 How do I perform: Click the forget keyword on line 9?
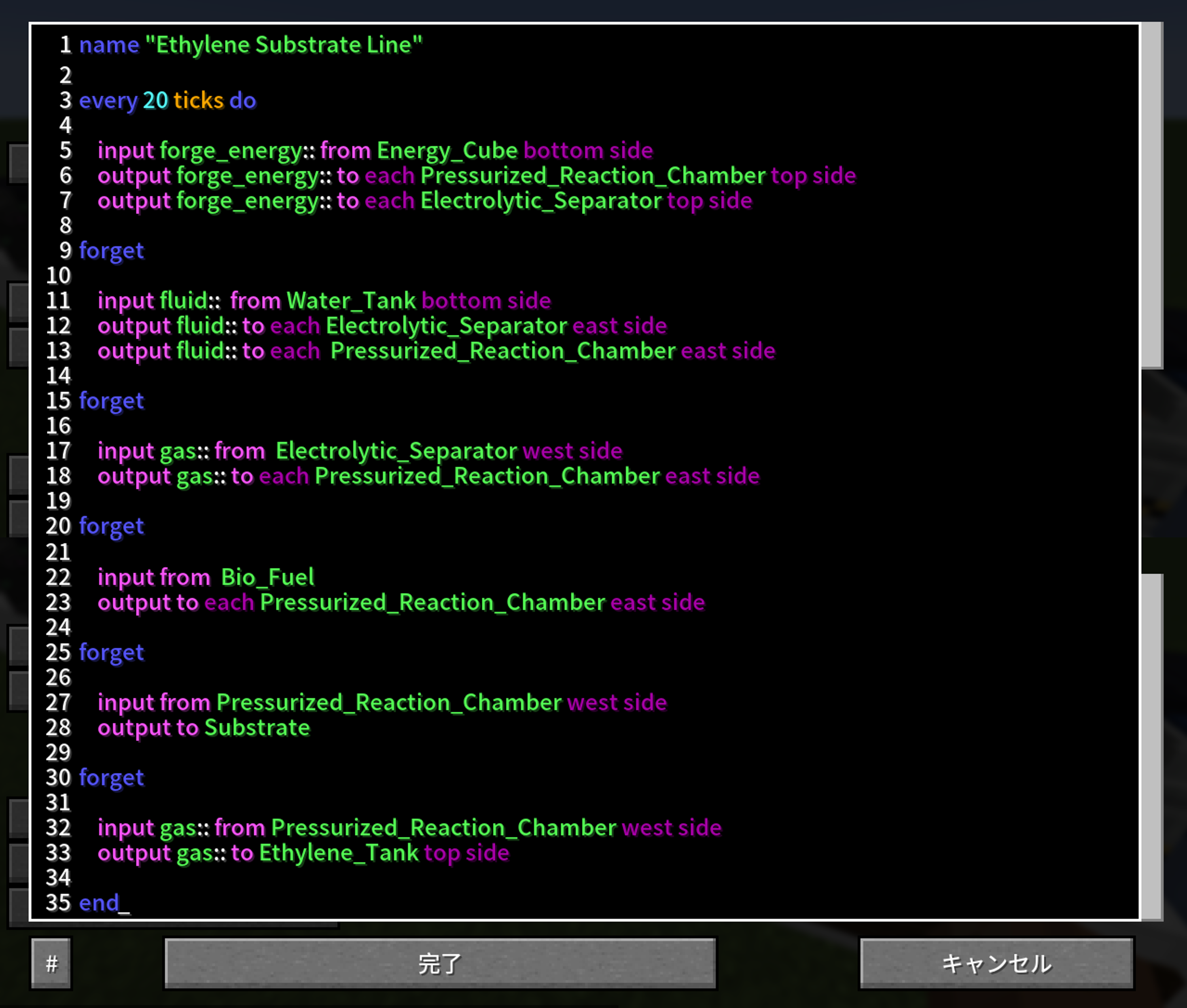111,251
